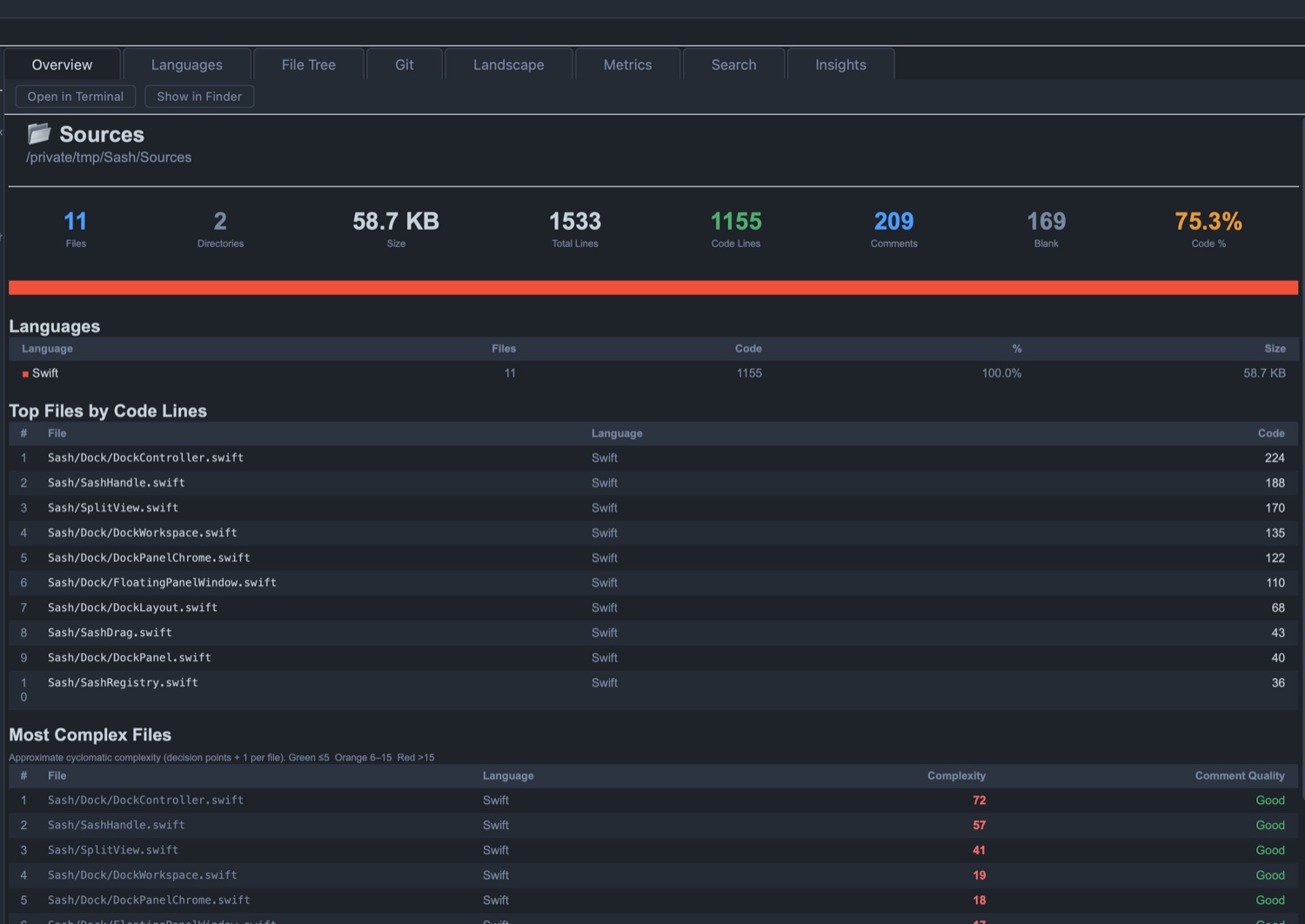Open the Insights tab

point(841,64)
